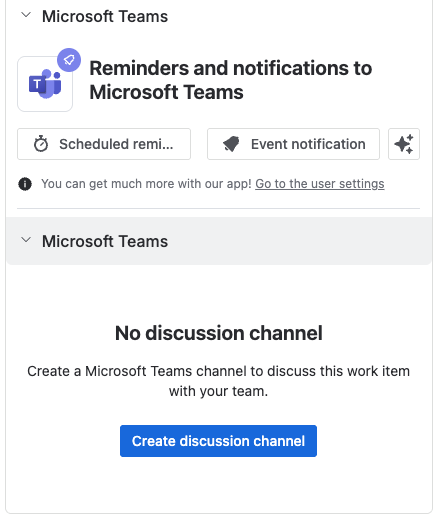
Task: Click the Create a Microsoft Teams channel description
Action: click(x=218, y=381)
